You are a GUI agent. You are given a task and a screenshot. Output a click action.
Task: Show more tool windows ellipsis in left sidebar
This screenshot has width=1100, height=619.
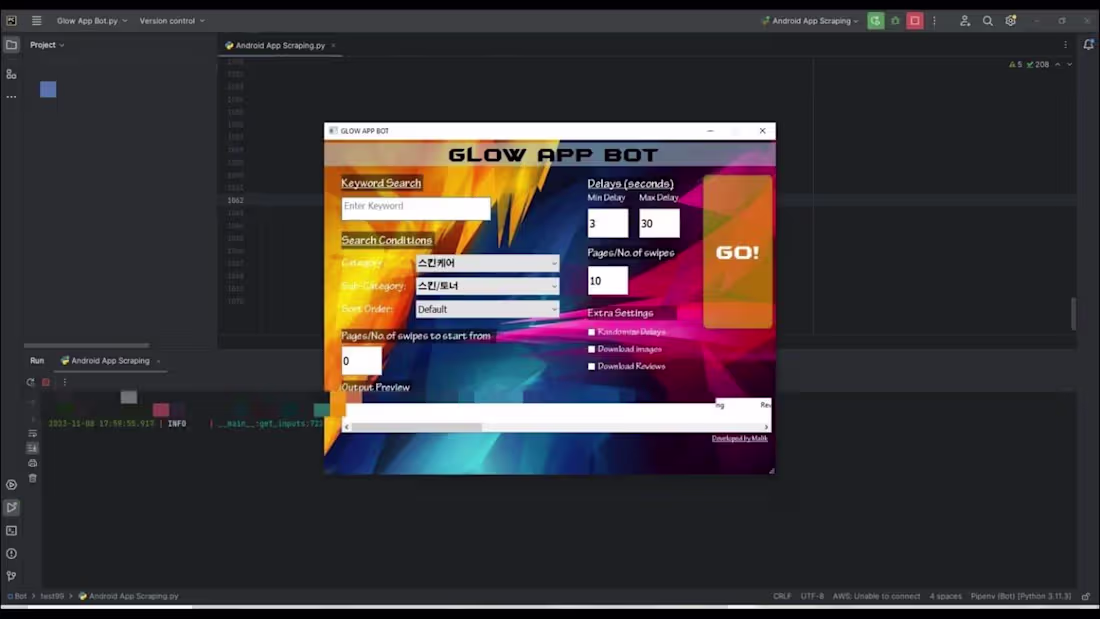point(11,97)
